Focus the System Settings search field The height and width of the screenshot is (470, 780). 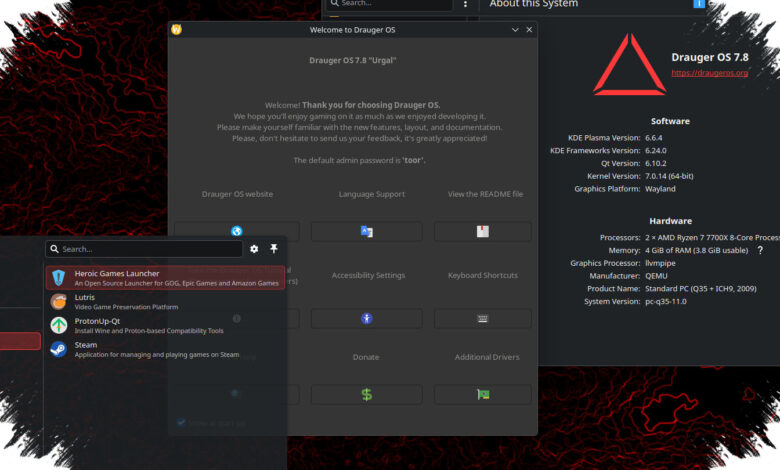pyautogui.click(x=390, y=4)
